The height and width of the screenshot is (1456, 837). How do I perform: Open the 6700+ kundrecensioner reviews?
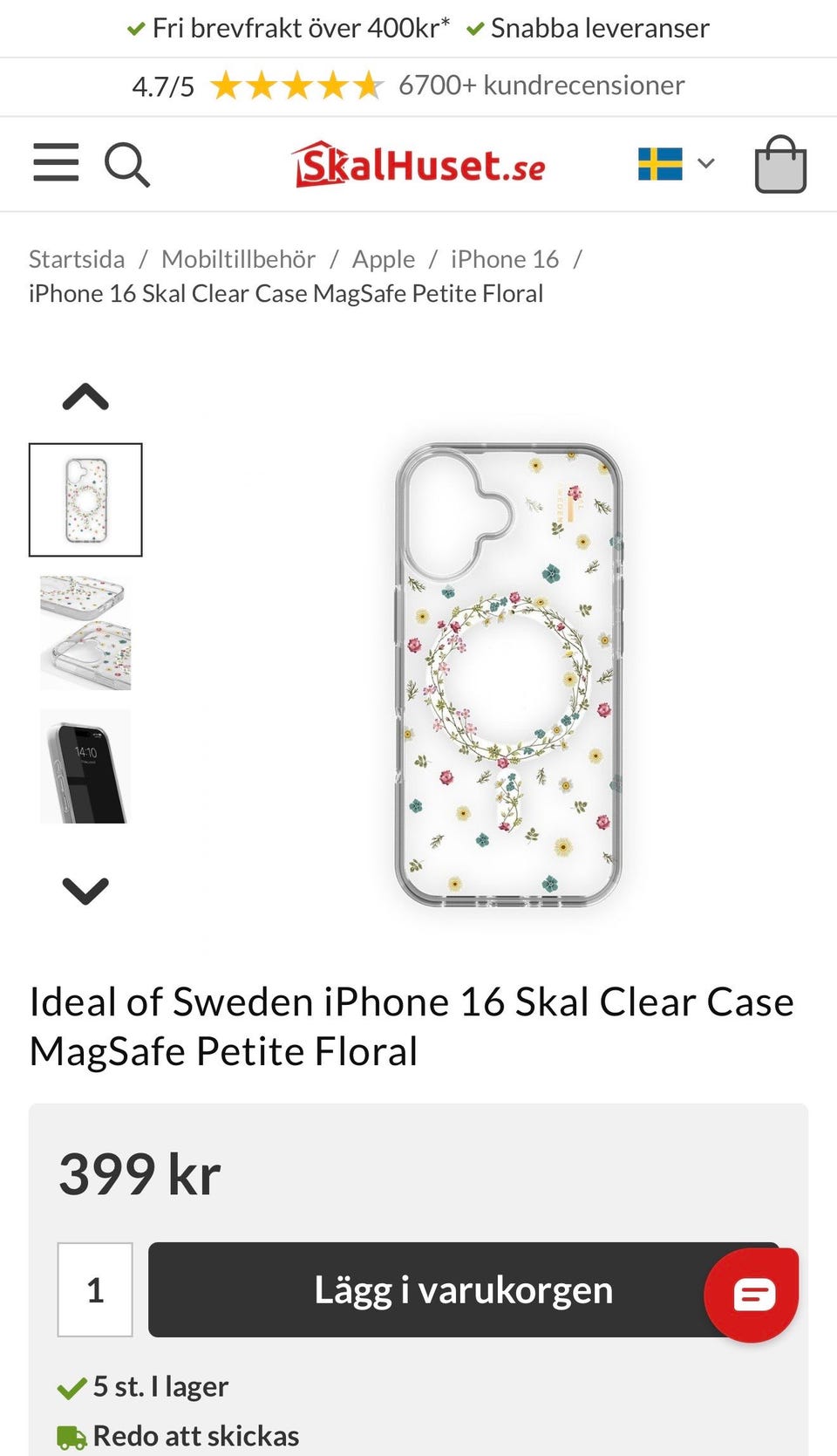pos(541,85)
